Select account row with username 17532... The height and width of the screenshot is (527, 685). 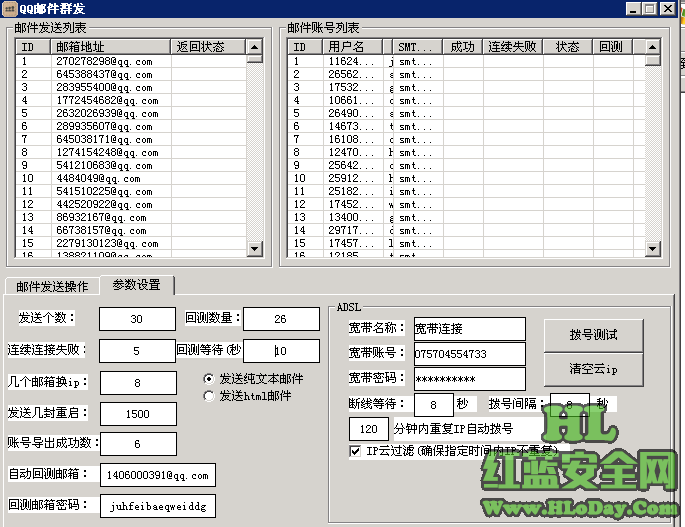tap(466, 87)
